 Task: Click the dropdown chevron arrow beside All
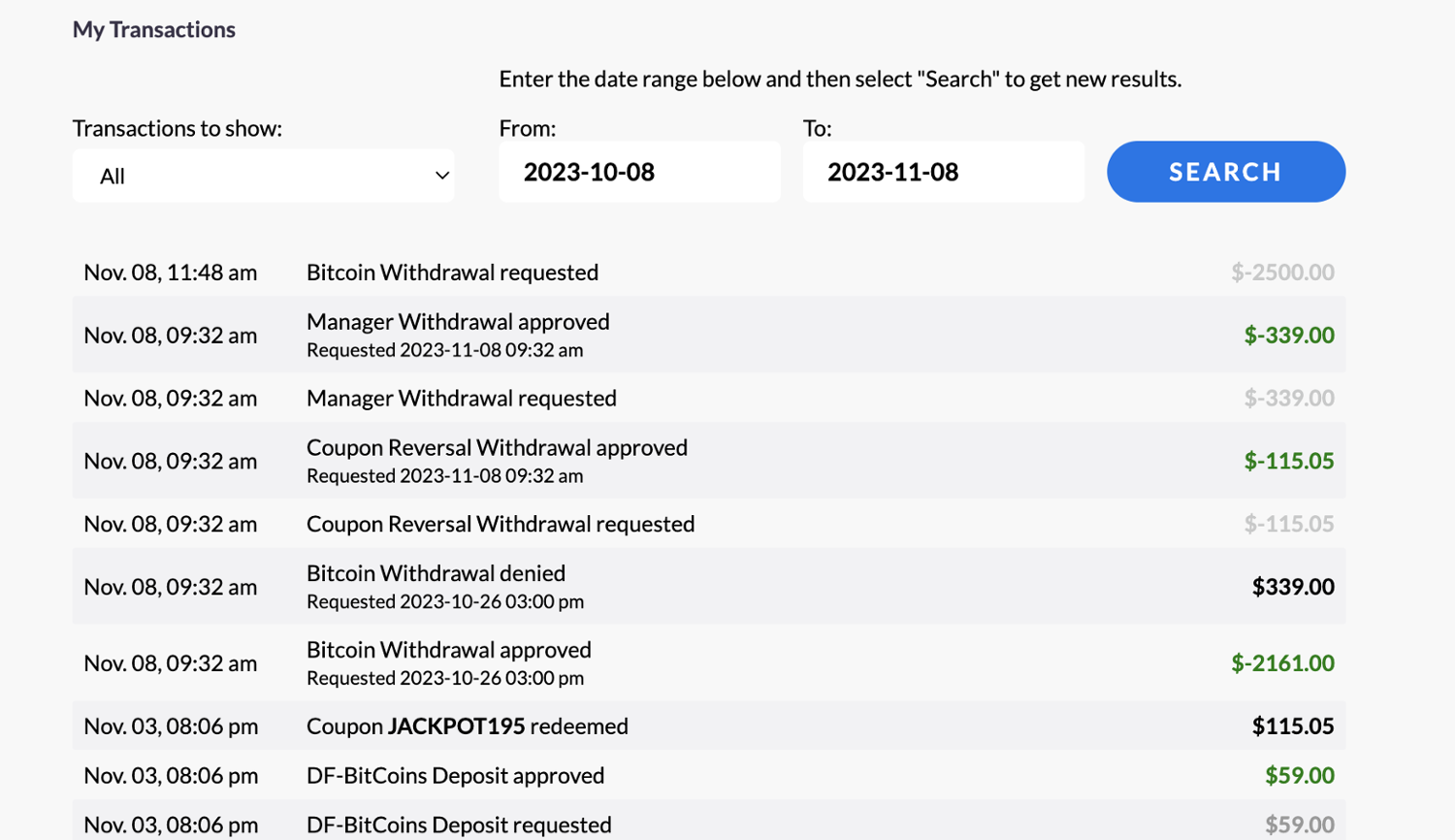point(442,176)
